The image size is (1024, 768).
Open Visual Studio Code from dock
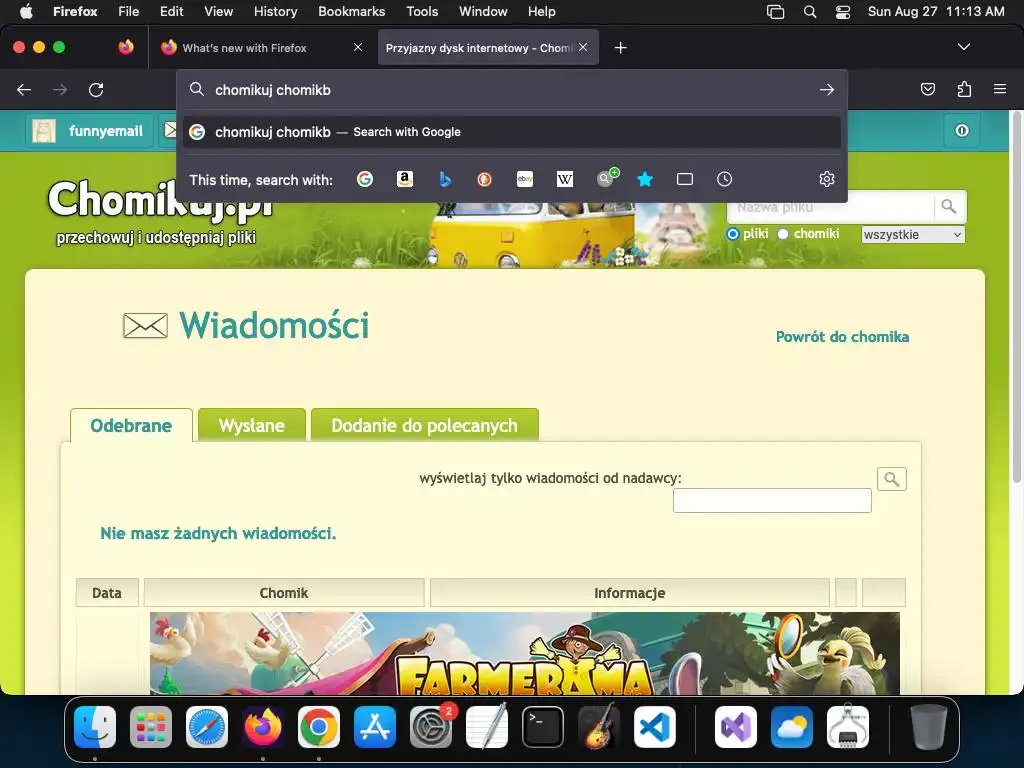click(x=654, y=727)
